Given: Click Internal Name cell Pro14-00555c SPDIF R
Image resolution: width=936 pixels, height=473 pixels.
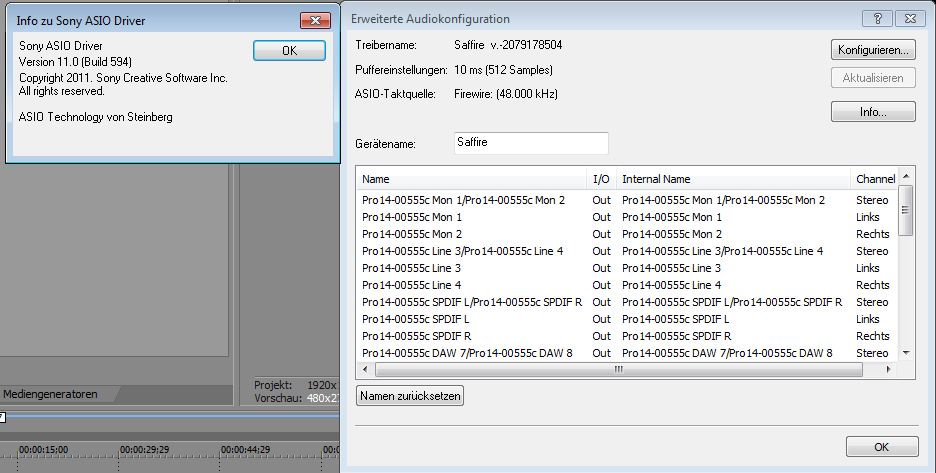Looking at the screenshot, I should (x=677, y=336).
